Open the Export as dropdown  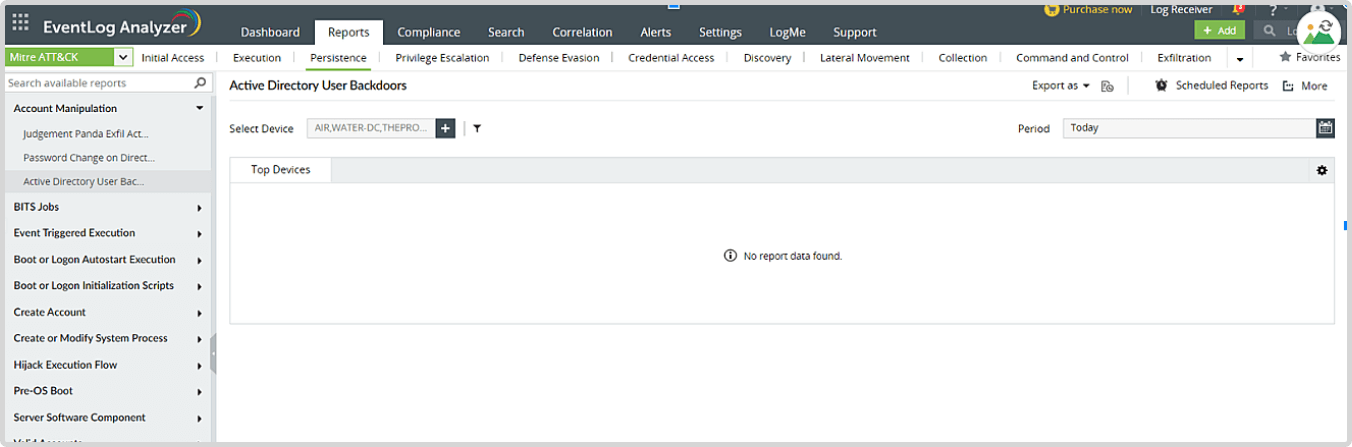tap(1061, 86)
